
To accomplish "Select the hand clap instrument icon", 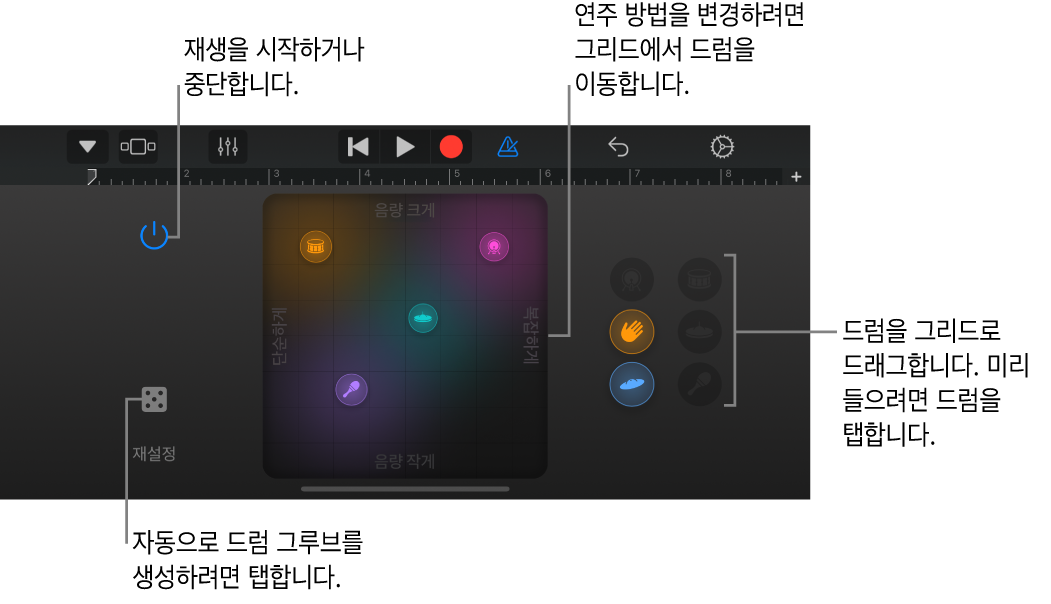I will 632,331.
